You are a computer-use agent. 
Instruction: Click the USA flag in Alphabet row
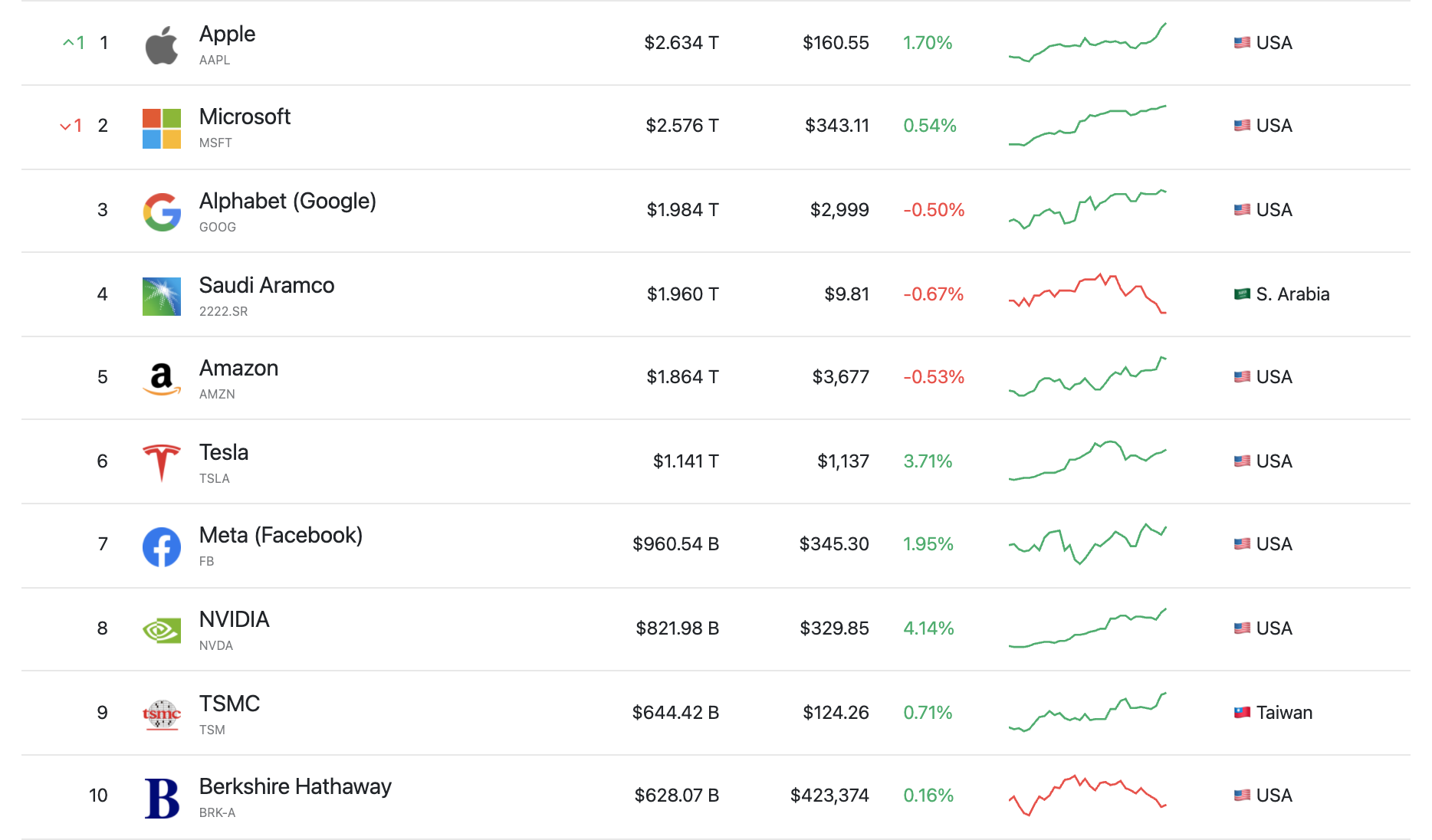1242,210
